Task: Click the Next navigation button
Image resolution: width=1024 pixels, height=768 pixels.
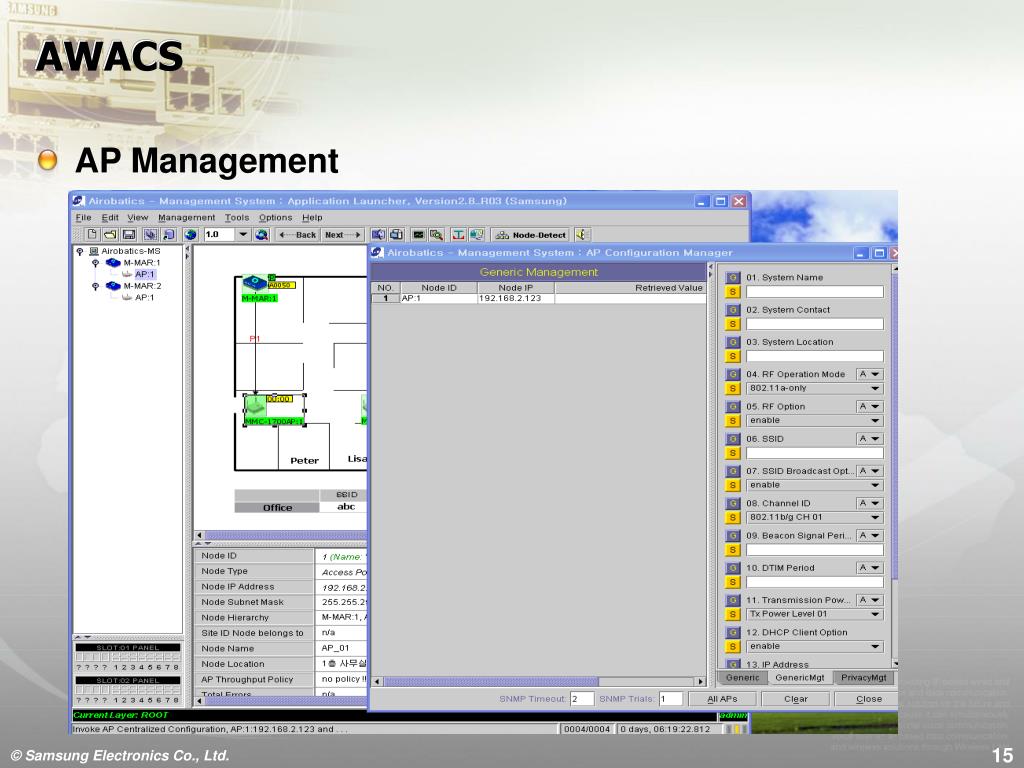Action: tap(343, 234)
